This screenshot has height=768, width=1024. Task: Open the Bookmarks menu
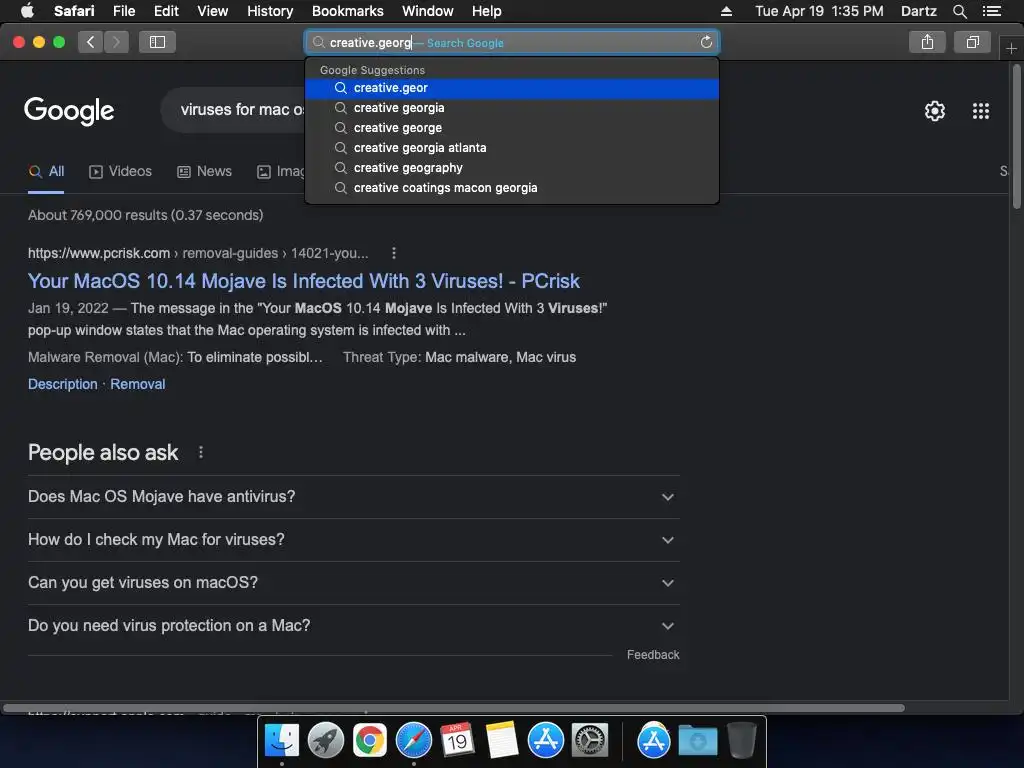(x=347, y=11)
